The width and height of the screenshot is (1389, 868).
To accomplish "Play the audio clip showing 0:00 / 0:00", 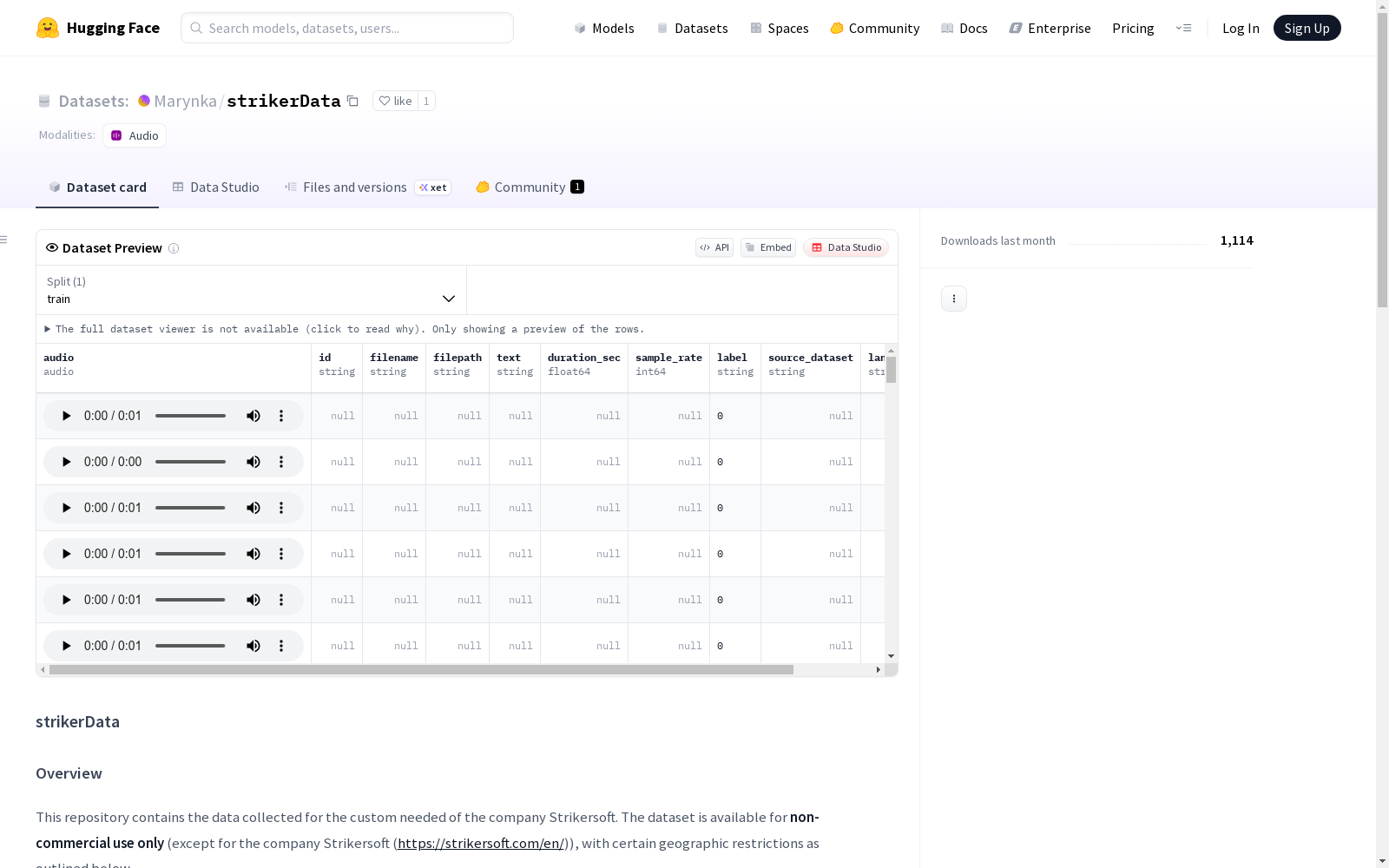I will tap(66, 462).
